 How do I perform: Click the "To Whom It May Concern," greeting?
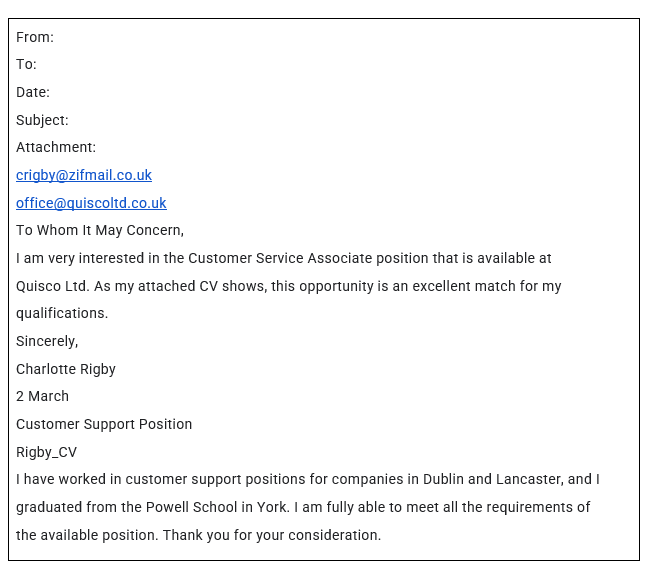(x=100, y=230)
